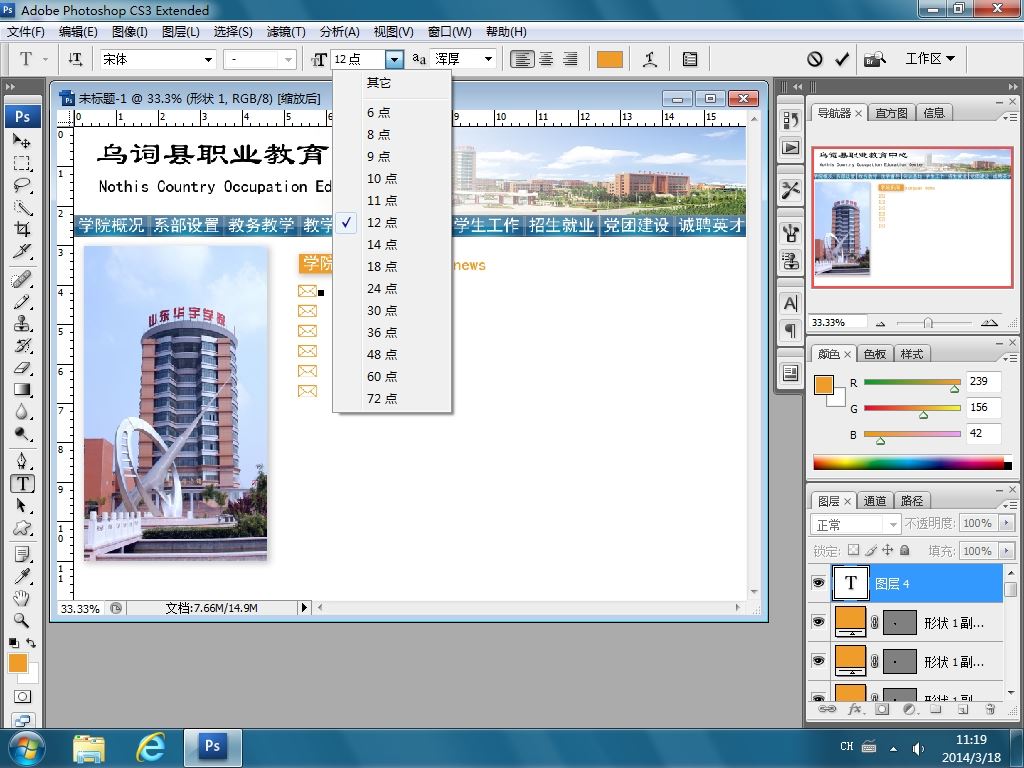
Task: Select the Move tool
Action: pos(22,140)
